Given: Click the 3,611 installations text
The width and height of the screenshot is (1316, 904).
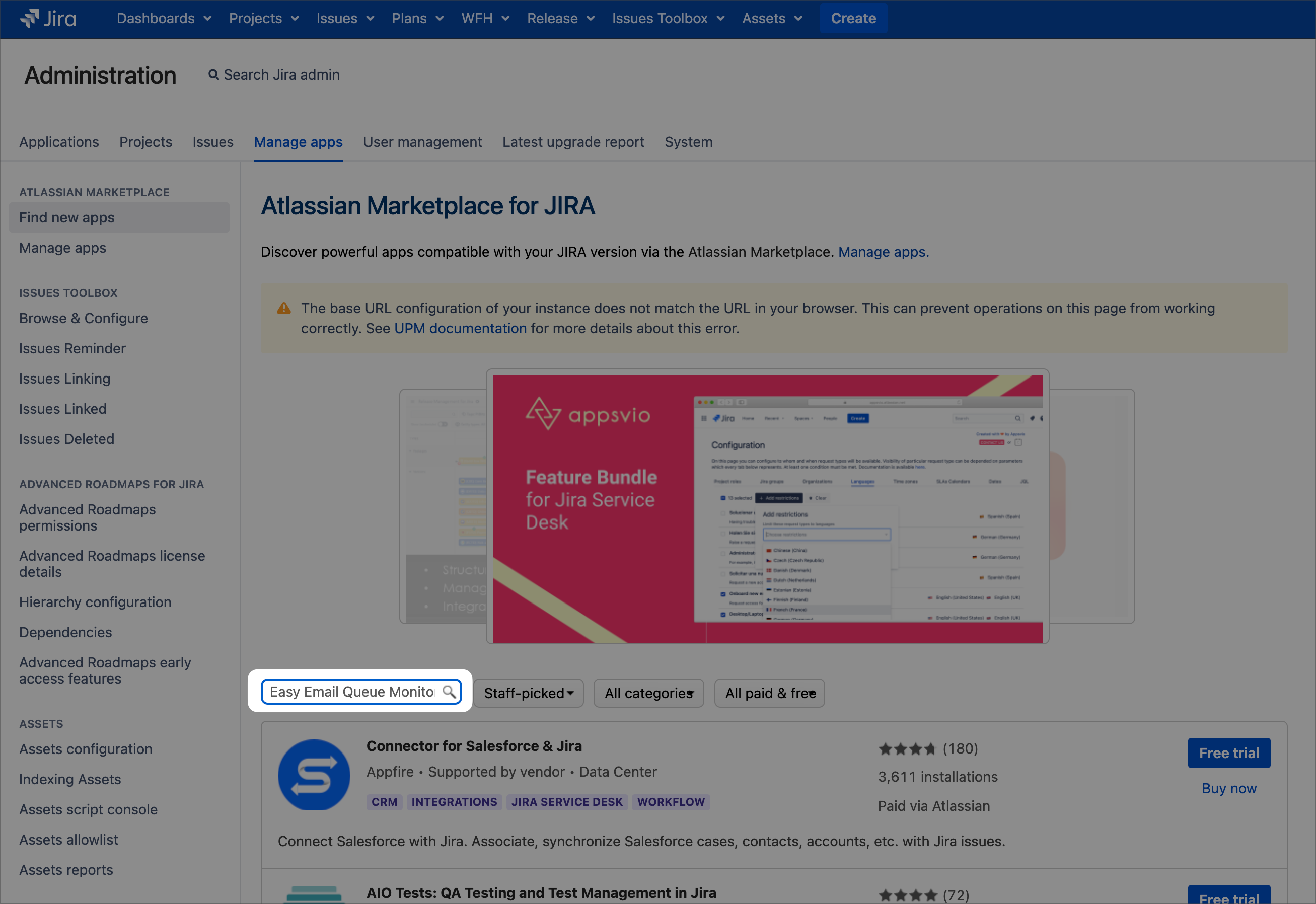Looking at the screenshot, I should pos(937,777).
